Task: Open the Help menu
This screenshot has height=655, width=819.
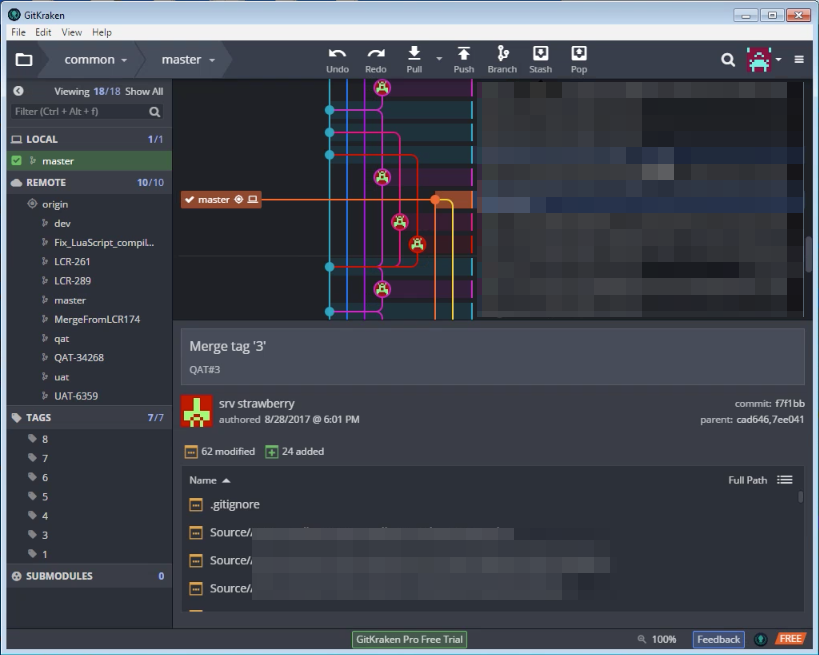Action: pos(102,32)
